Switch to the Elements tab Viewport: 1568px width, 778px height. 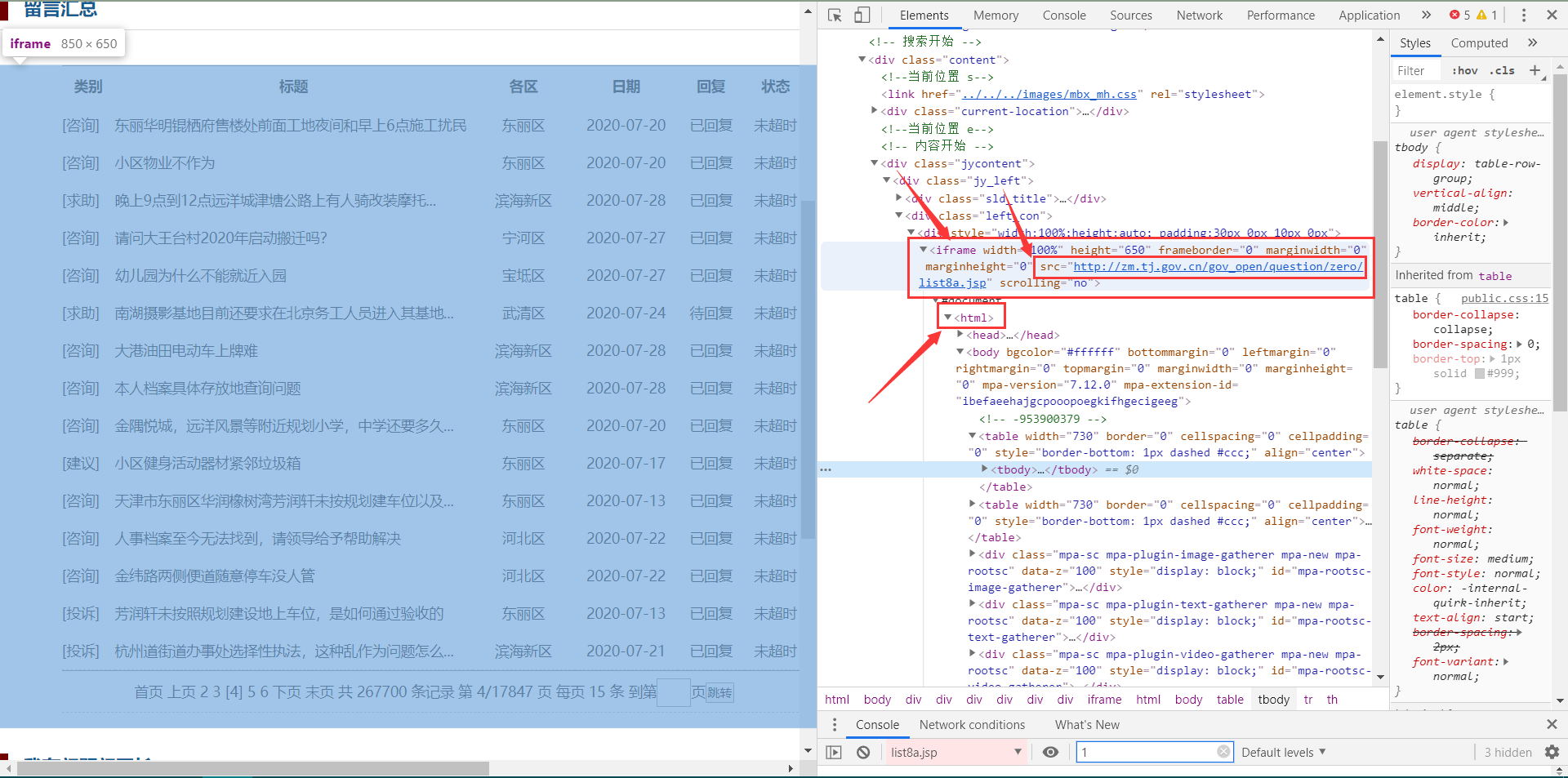924,15
